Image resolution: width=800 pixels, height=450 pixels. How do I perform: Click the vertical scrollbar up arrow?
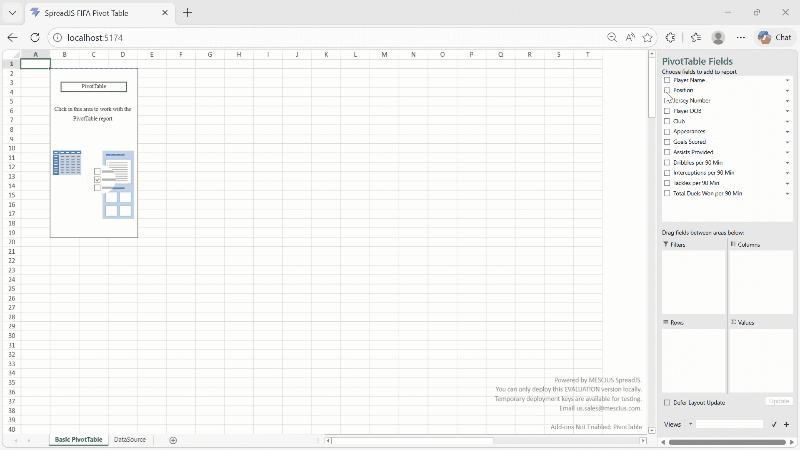652,54
